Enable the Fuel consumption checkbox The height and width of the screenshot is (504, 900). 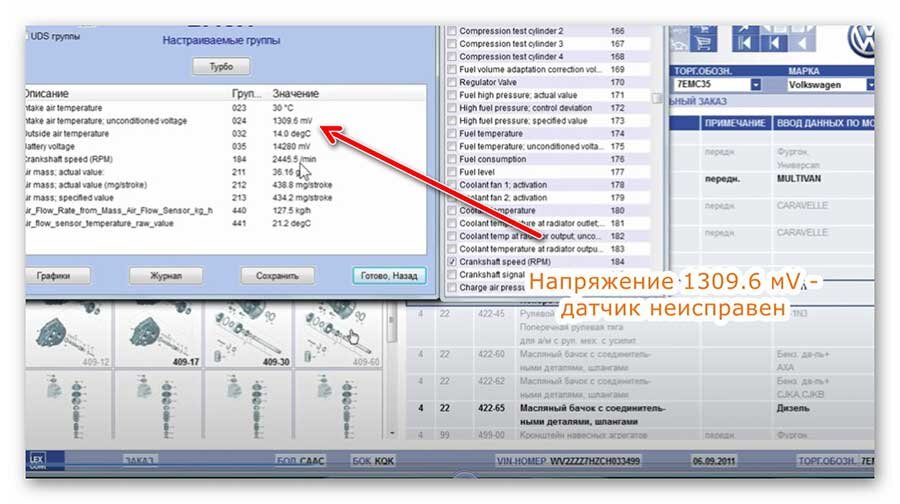(452, 159)
